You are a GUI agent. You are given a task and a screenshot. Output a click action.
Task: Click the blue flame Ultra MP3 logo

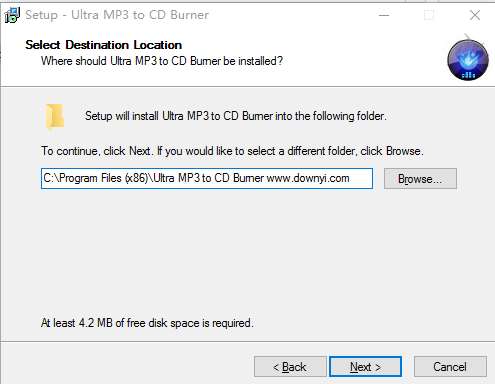click(468, 59)
